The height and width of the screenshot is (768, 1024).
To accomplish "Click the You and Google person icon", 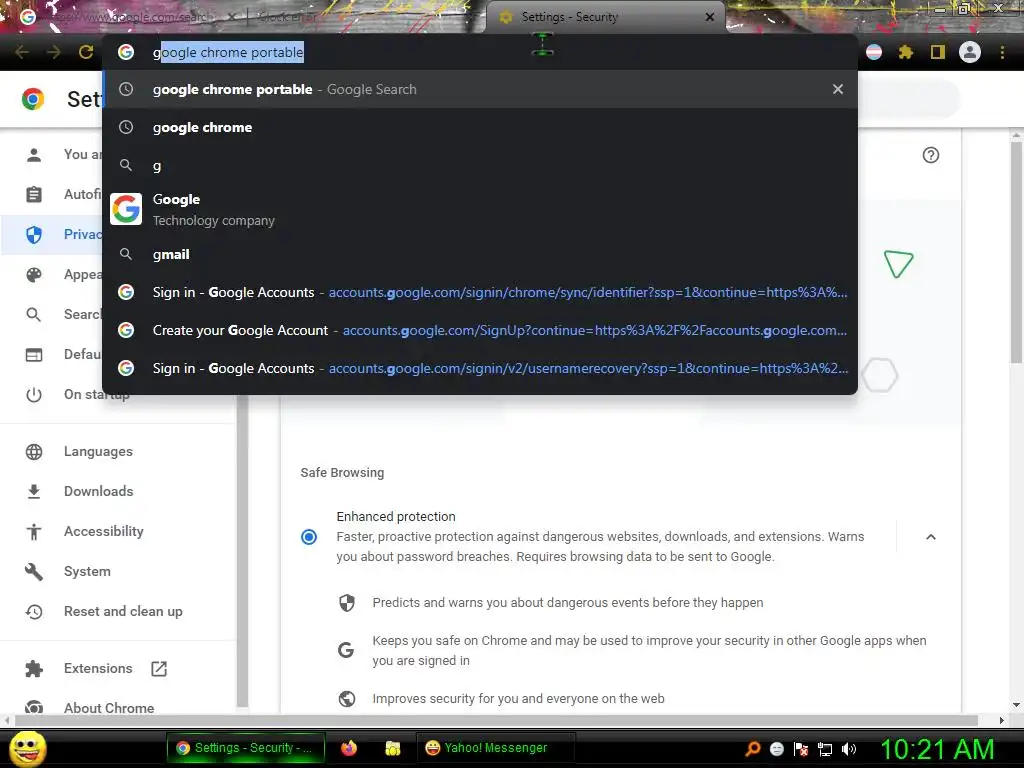I will 34,155.
